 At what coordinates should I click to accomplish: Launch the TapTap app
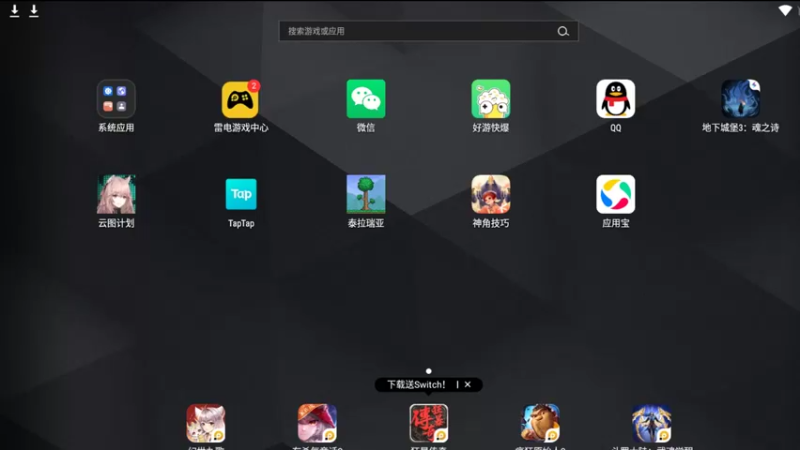coord(241,194)
